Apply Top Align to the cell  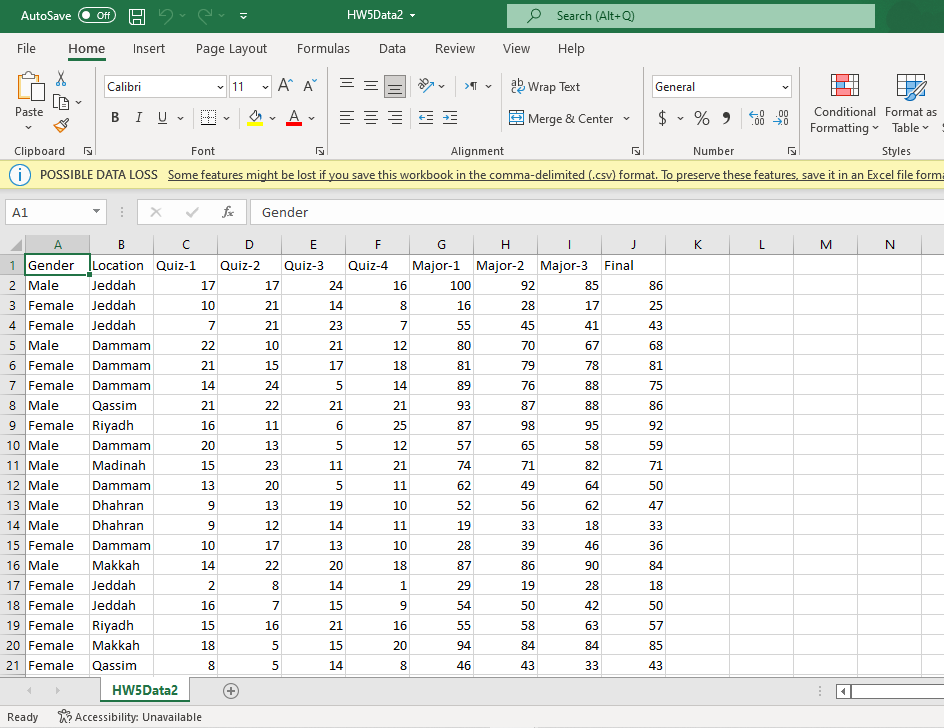(x=347, y=86)
